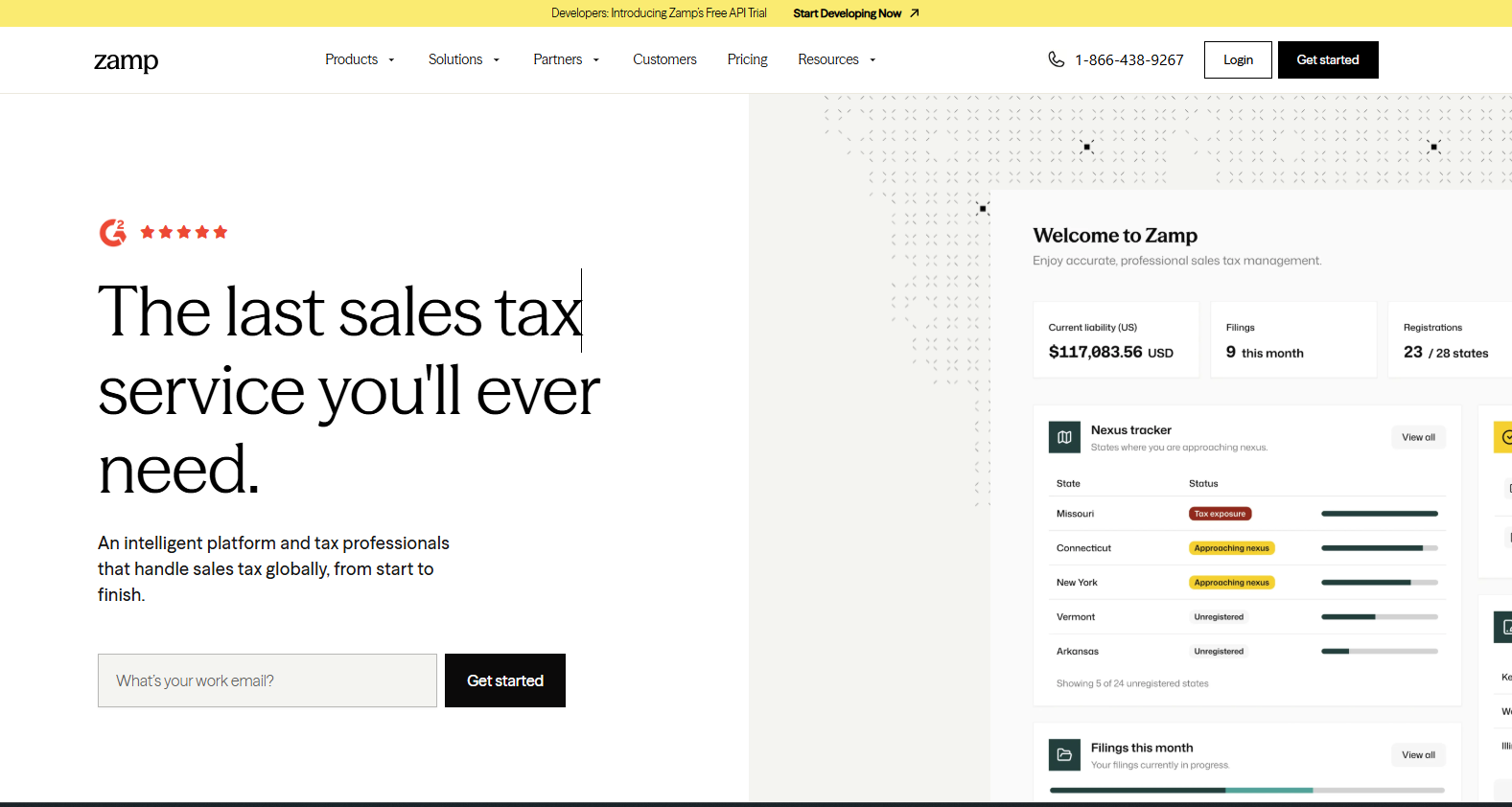This screenshot has height=807, width=1512.
Task: Open the Resources dropdown menu
Action: click(x=836, y=59)
